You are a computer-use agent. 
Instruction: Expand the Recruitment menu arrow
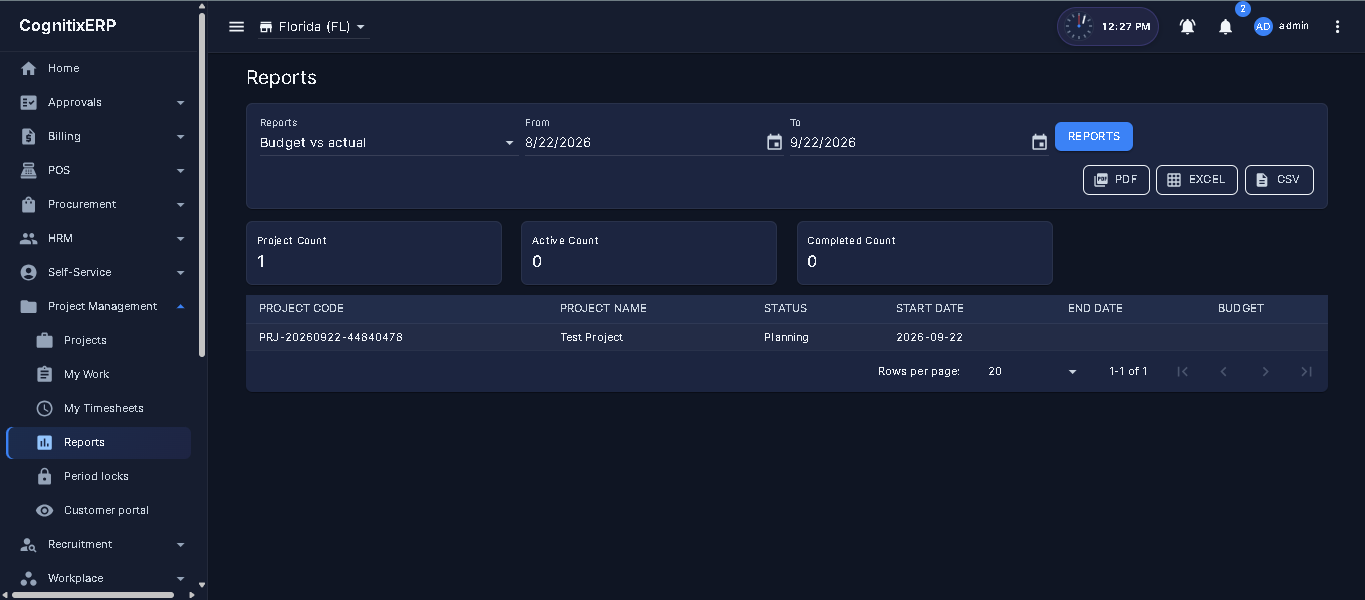point(180,544)
